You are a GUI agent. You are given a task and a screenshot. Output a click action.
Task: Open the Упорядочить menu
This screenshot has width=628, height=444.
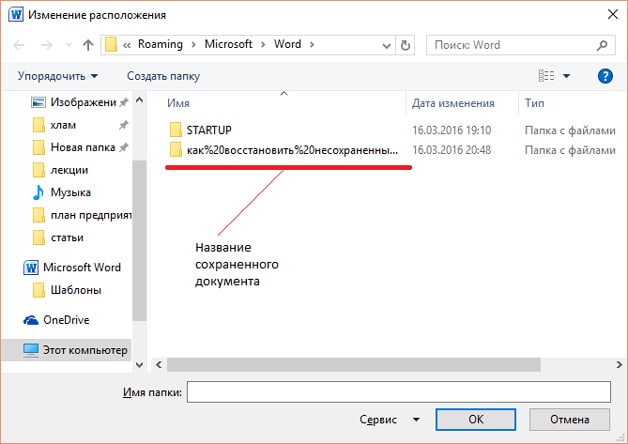58,76
